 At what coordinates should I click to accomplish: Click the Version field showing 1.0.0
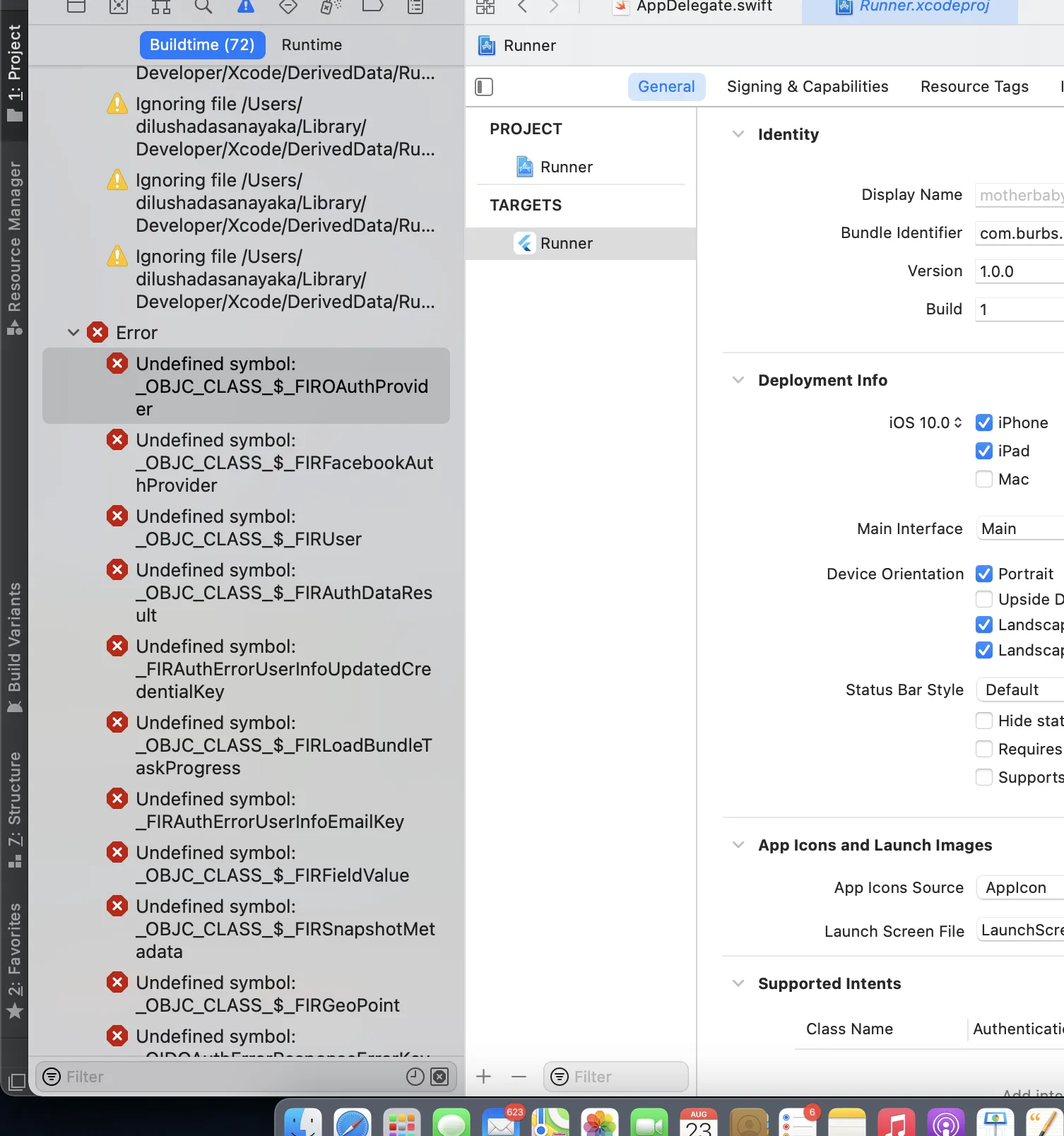[x=1019, y=271]
